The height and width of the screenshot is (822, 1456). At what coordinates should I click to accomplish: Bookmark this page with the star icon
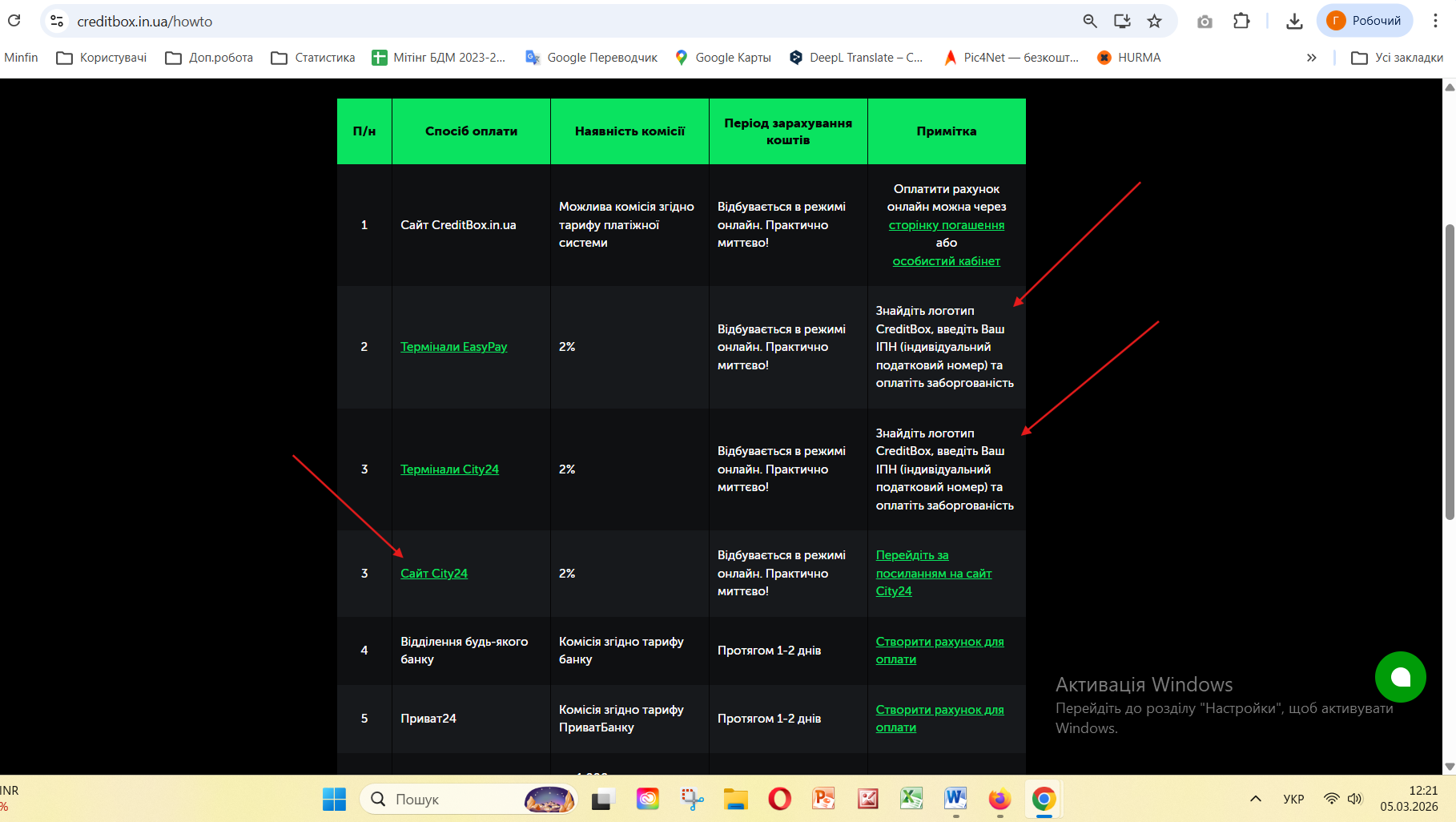pyautogui.click(x=1154, y=21)
